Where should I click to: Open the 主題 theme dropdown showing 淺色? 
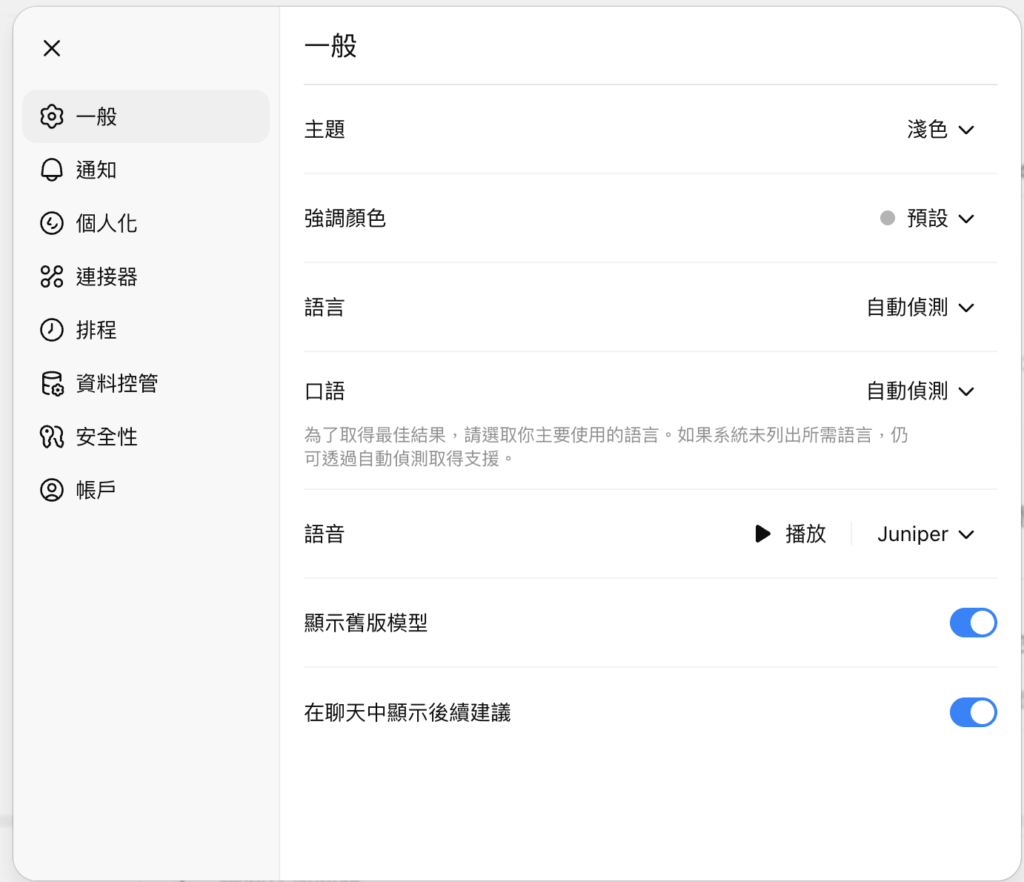click(940, 130)
